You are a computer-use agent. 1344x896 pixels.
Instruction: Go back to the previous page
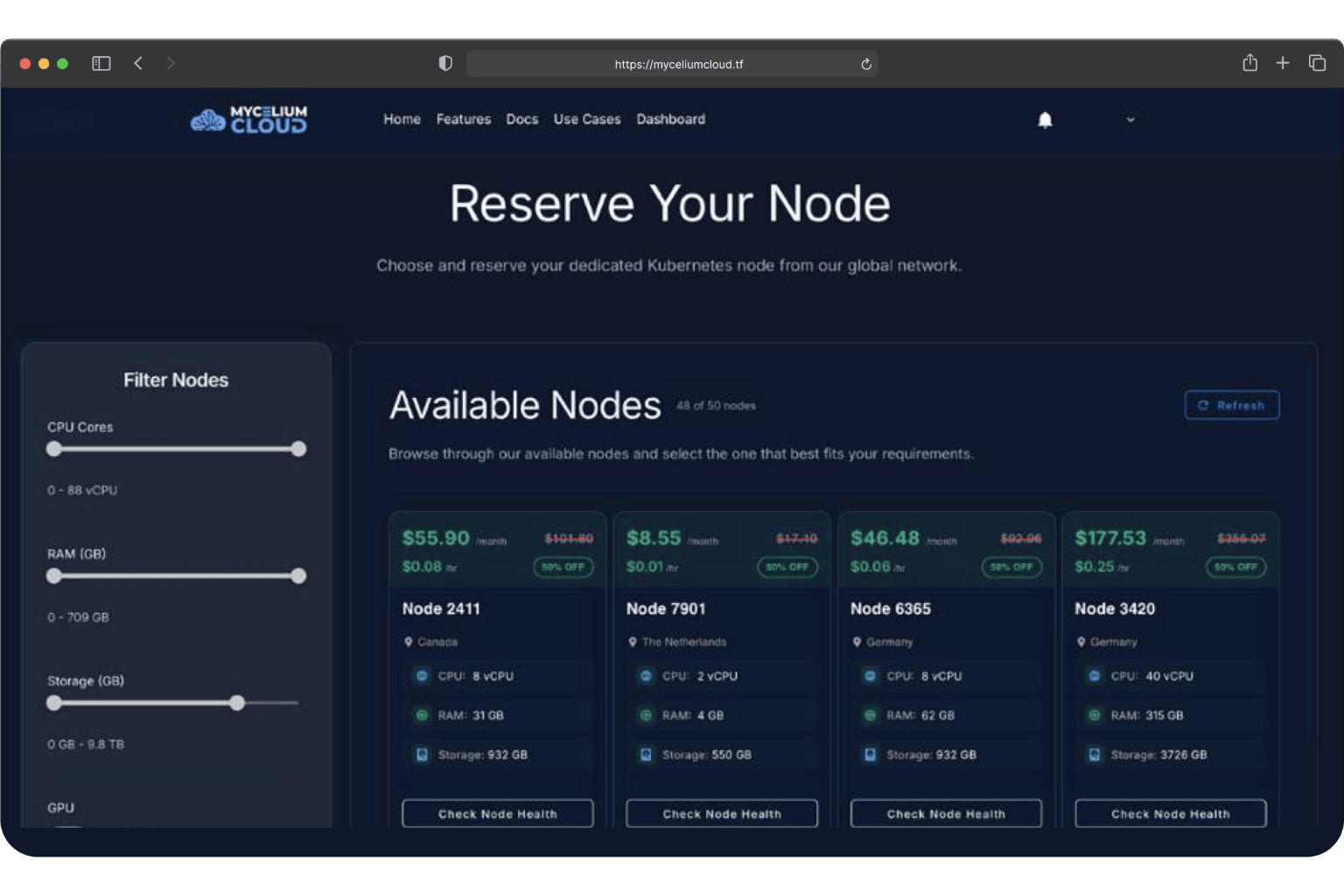click(x=138, y=64)
